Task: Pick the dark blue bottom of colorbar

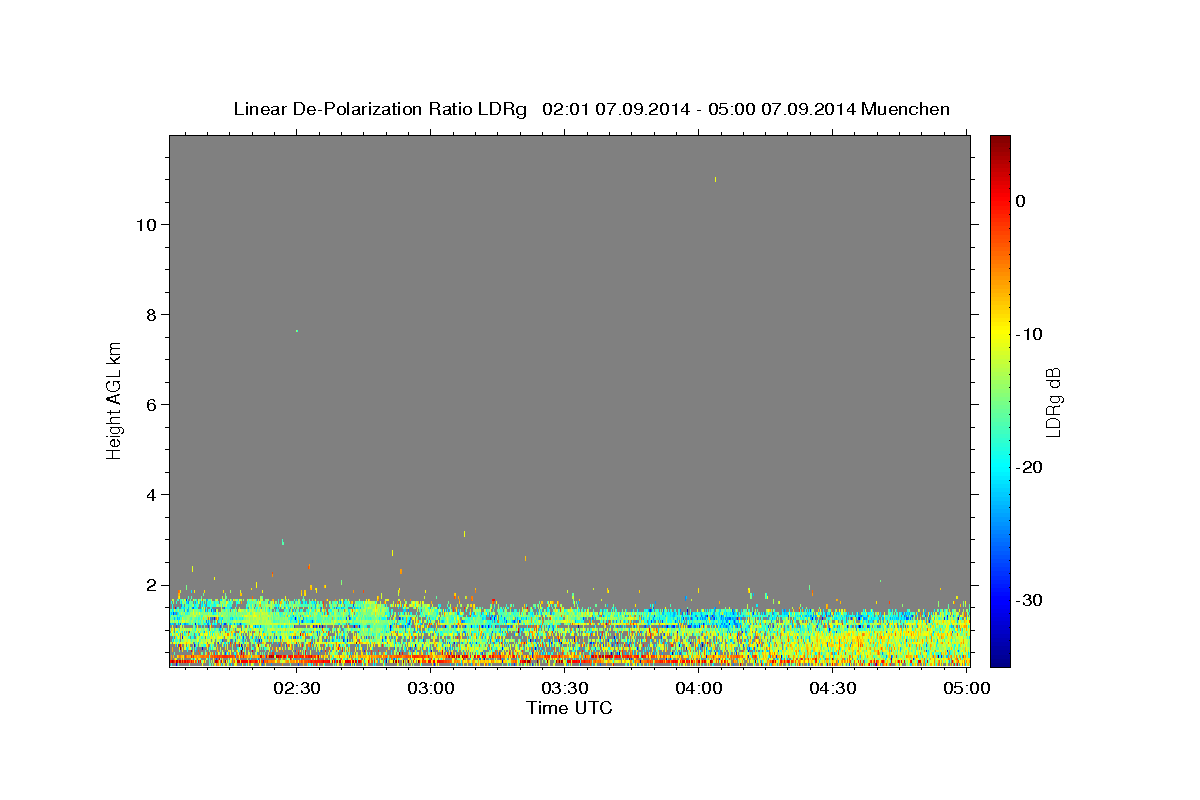Action: 1000,659
